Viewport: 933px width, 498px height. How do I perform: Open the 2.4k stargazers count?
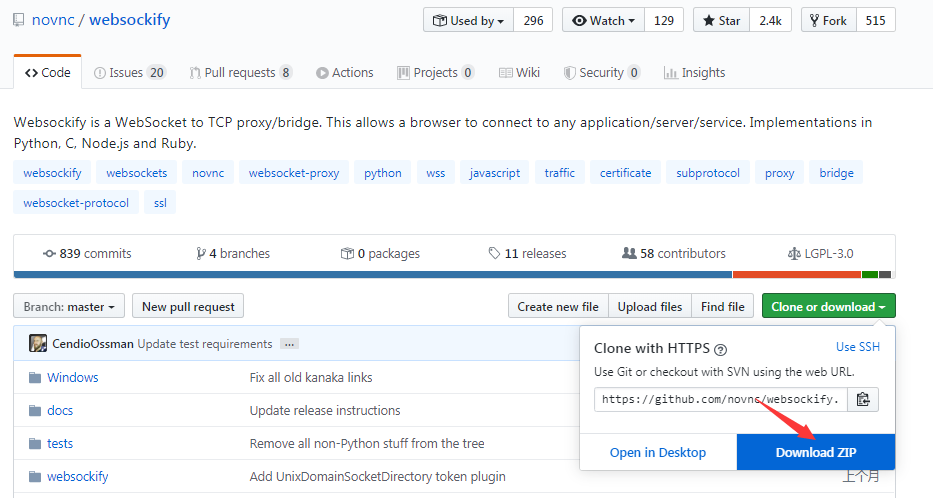click(770, 20)
